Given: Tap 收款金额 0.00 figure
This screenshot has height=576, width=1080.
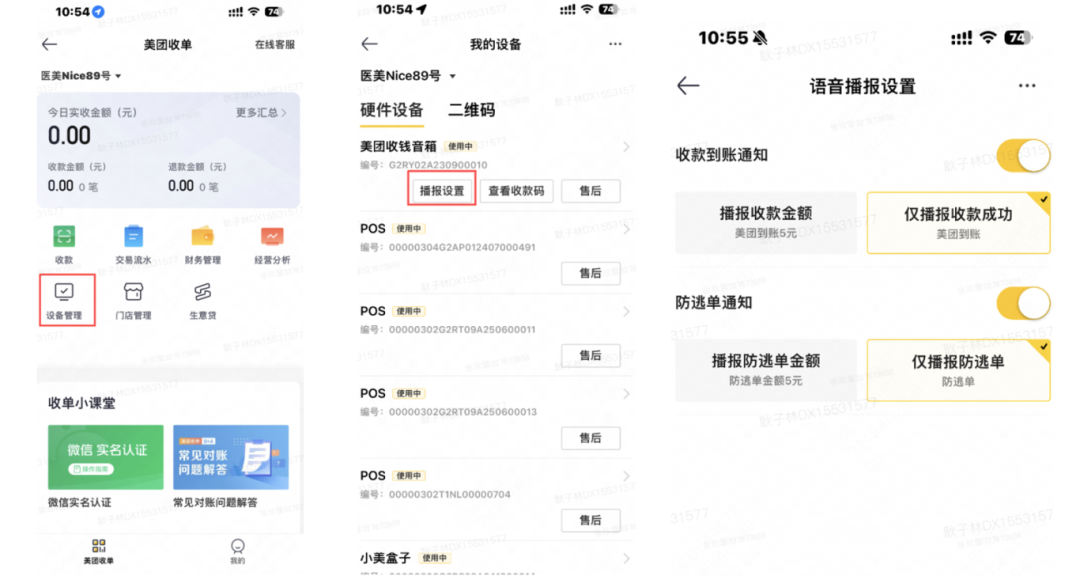Looking at the screenshot, I should pos(61,186).
